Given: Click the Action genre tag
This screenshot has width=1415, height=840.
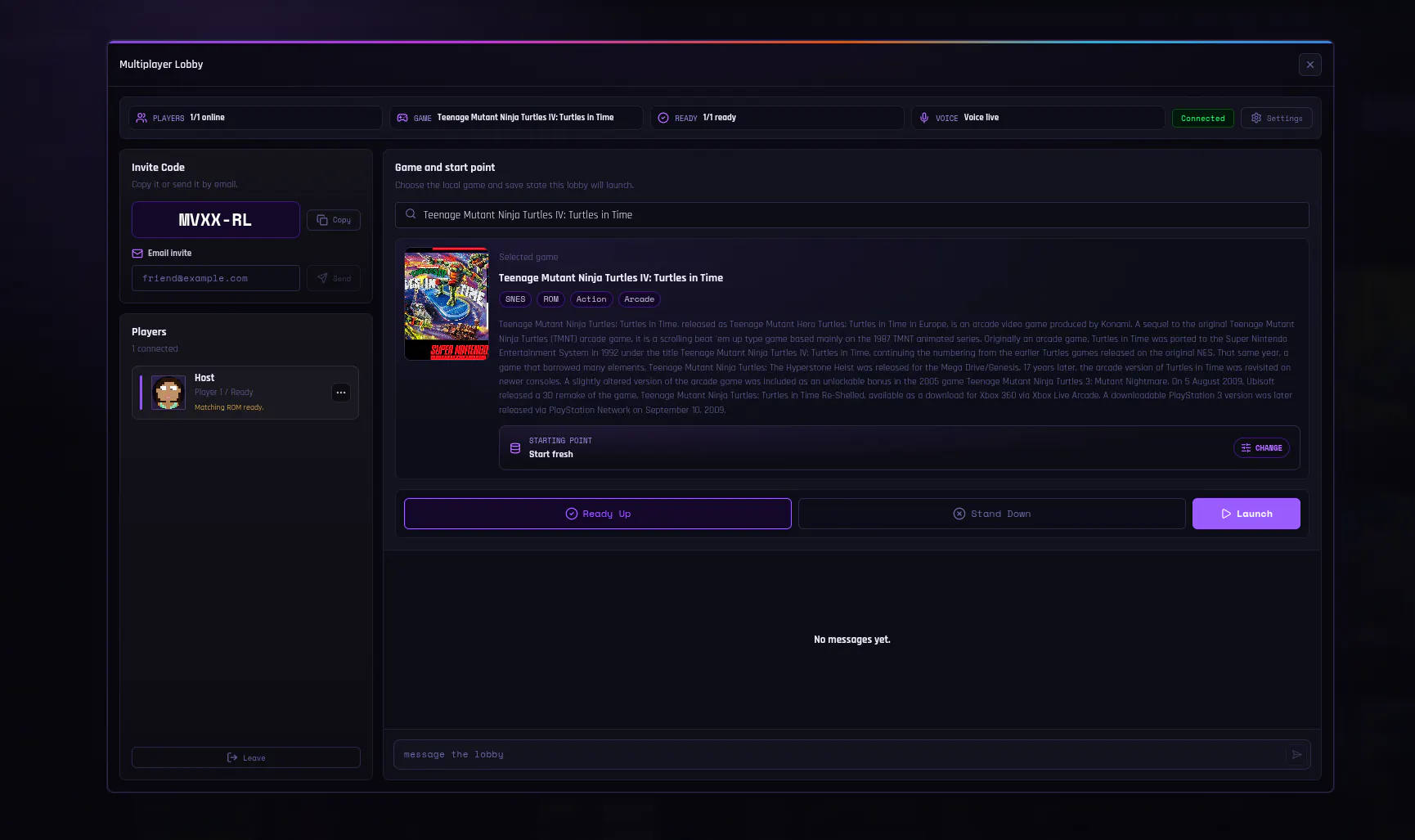Looking at the screenshot, I should pyautogui.click(x=591, y=299).
